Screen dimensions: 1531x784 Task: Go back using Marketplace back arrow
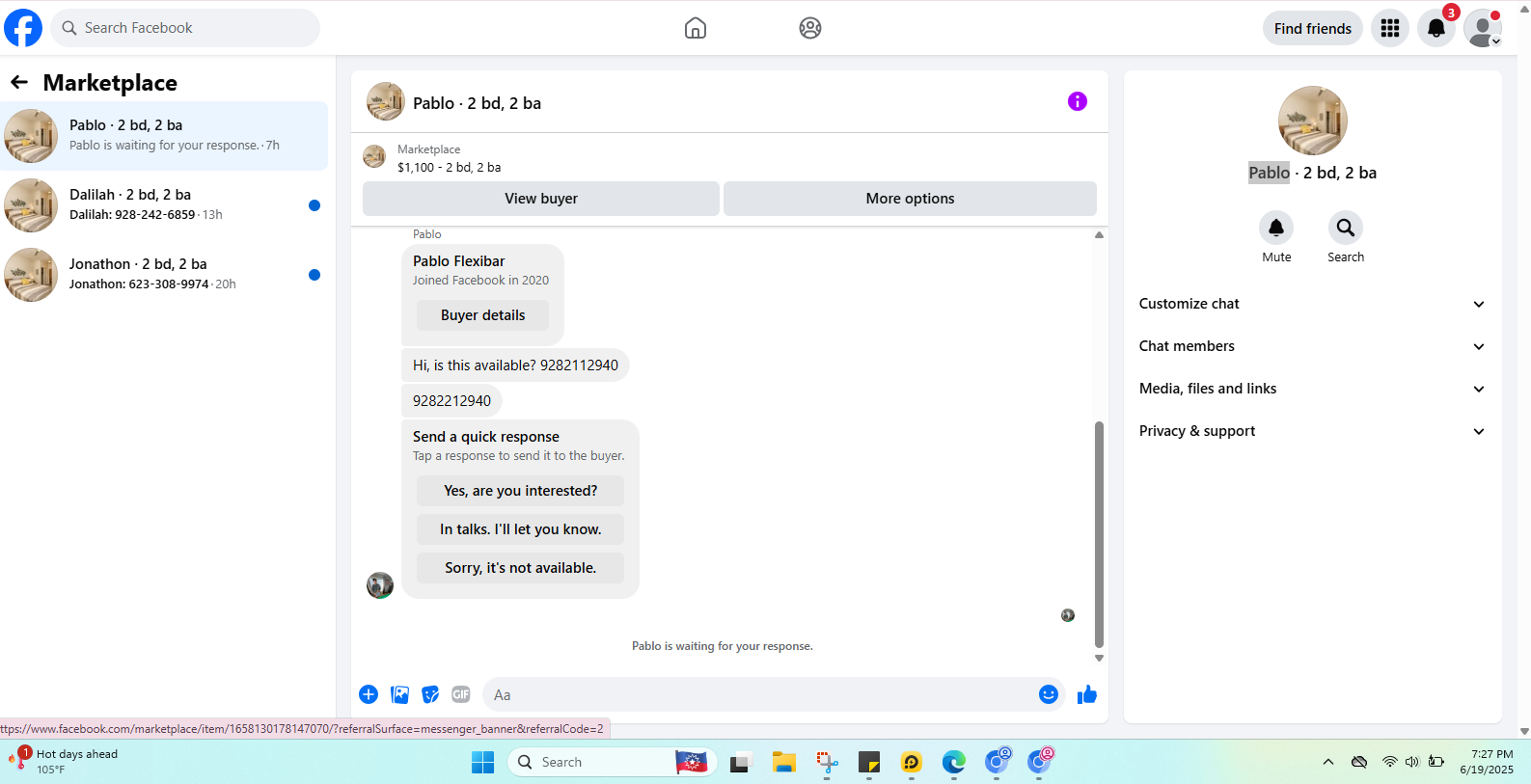click(19, 83)
